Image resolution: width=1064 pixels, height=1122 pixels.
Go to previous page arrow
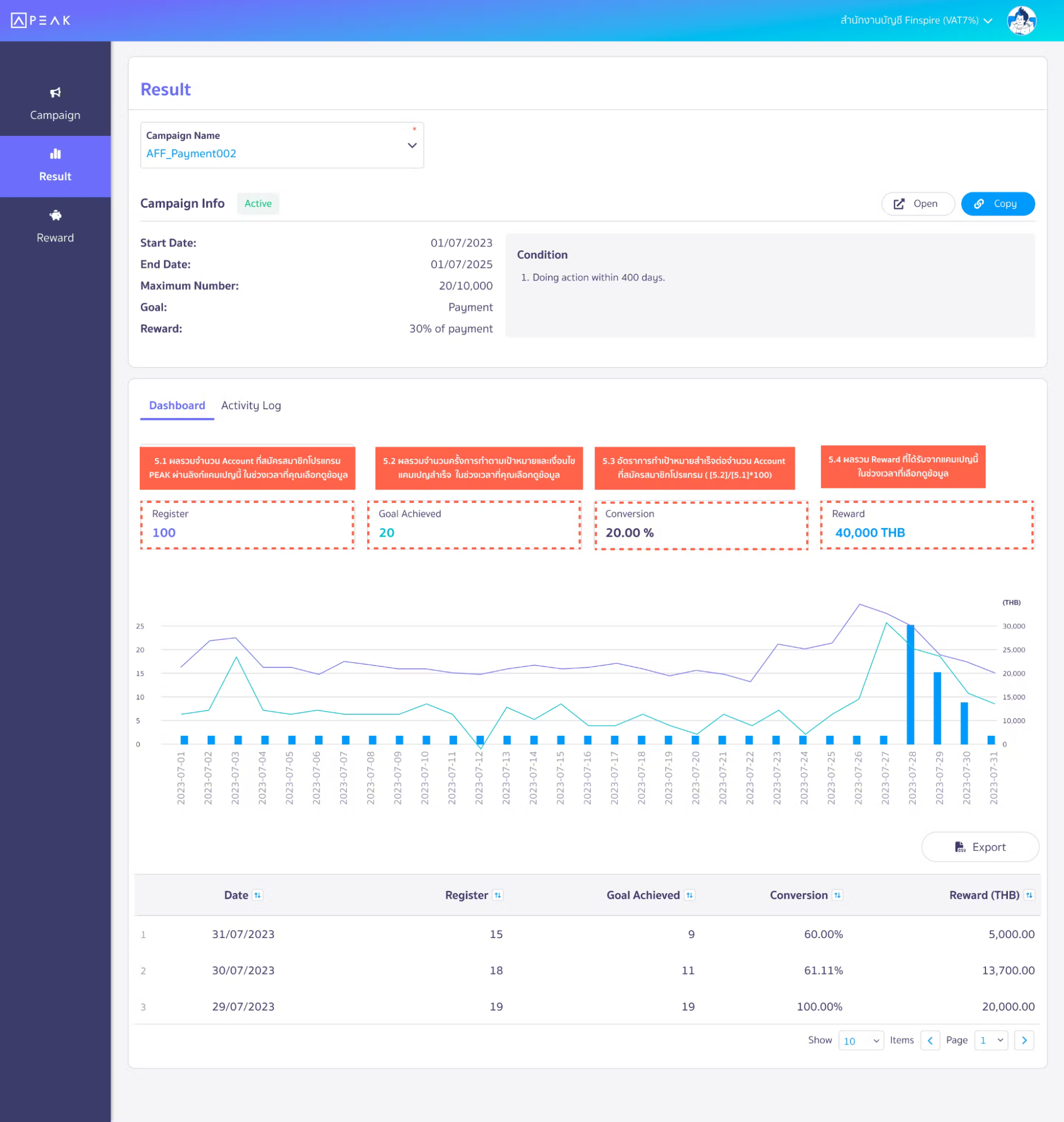click(x=930, y=1040)
